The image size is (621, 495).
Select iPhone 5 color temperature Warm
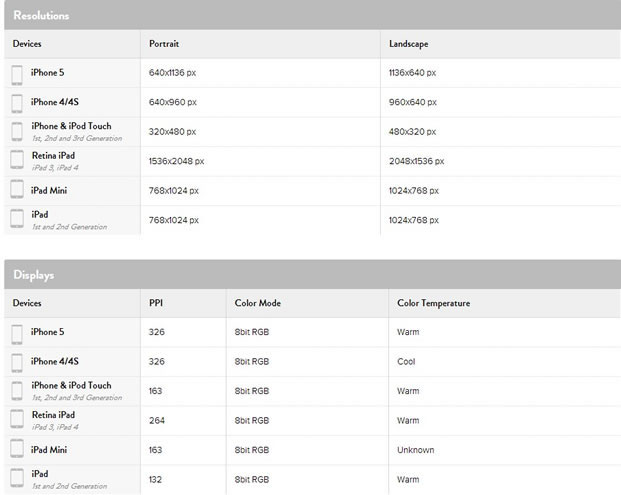[x=408, y=332]
